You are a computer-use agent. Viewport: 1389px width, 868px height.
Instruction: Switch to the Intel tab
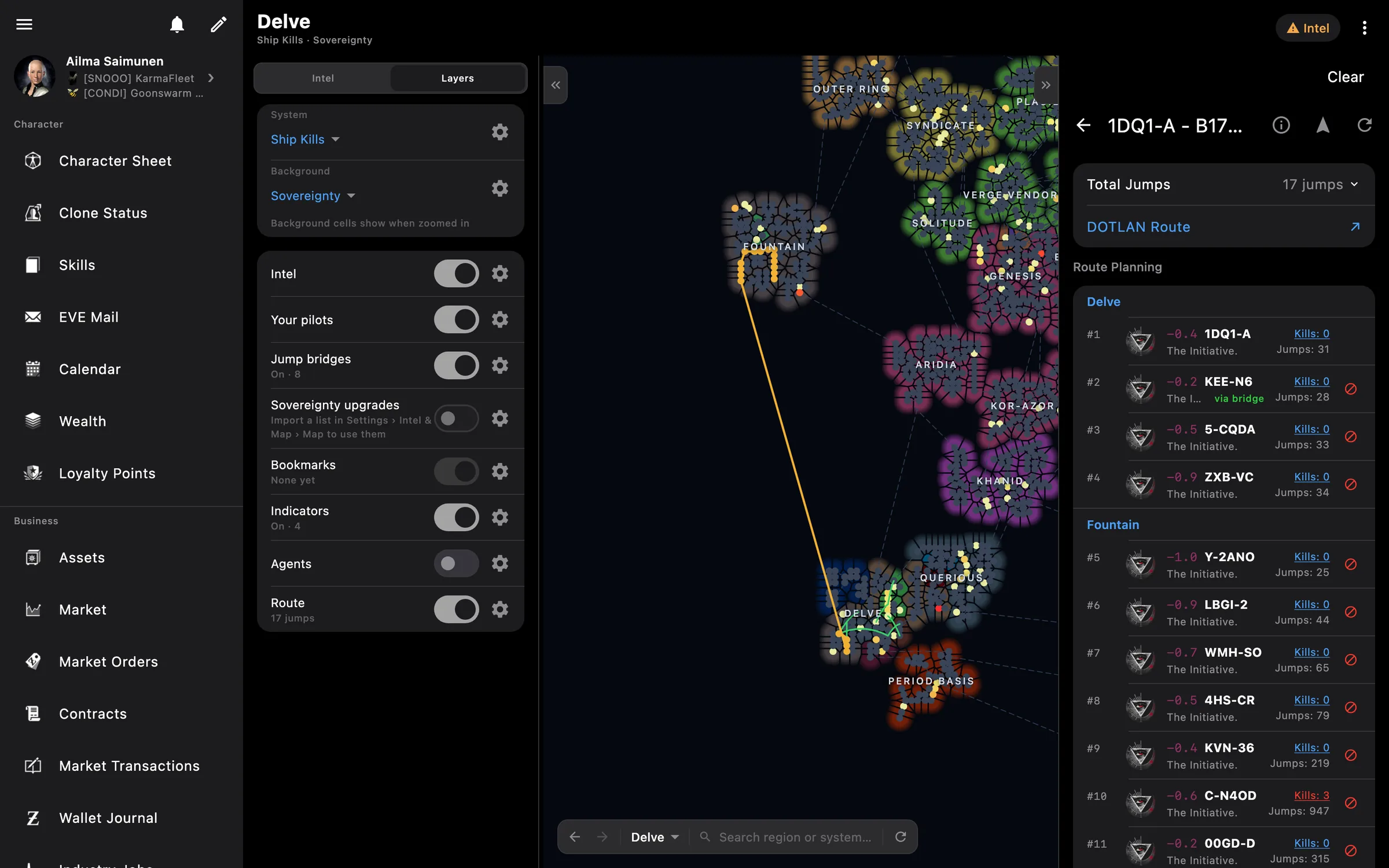tap(323, 78)
